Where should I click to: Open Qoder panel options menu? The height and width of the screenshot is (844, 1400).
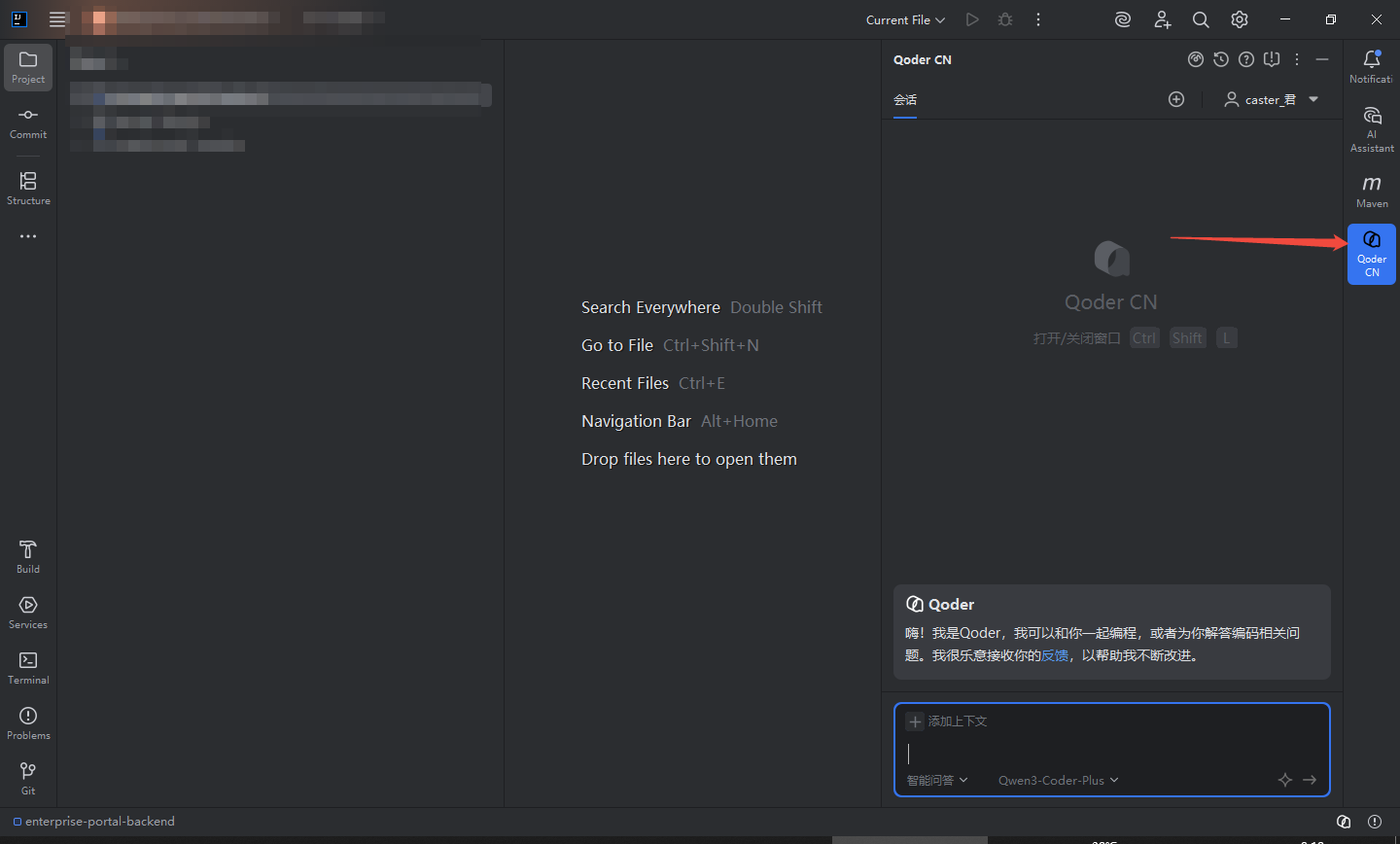tap(1297, 59)
